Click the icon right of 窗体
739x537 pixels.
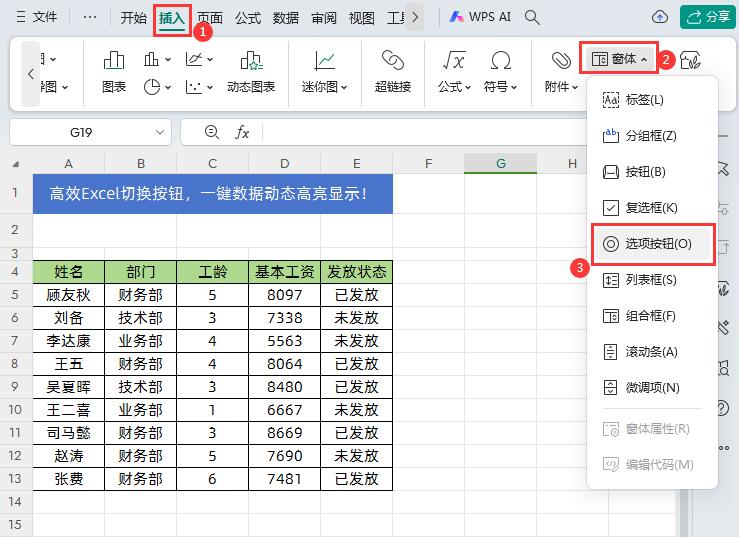pyautogui.click(x=690, y=60)
